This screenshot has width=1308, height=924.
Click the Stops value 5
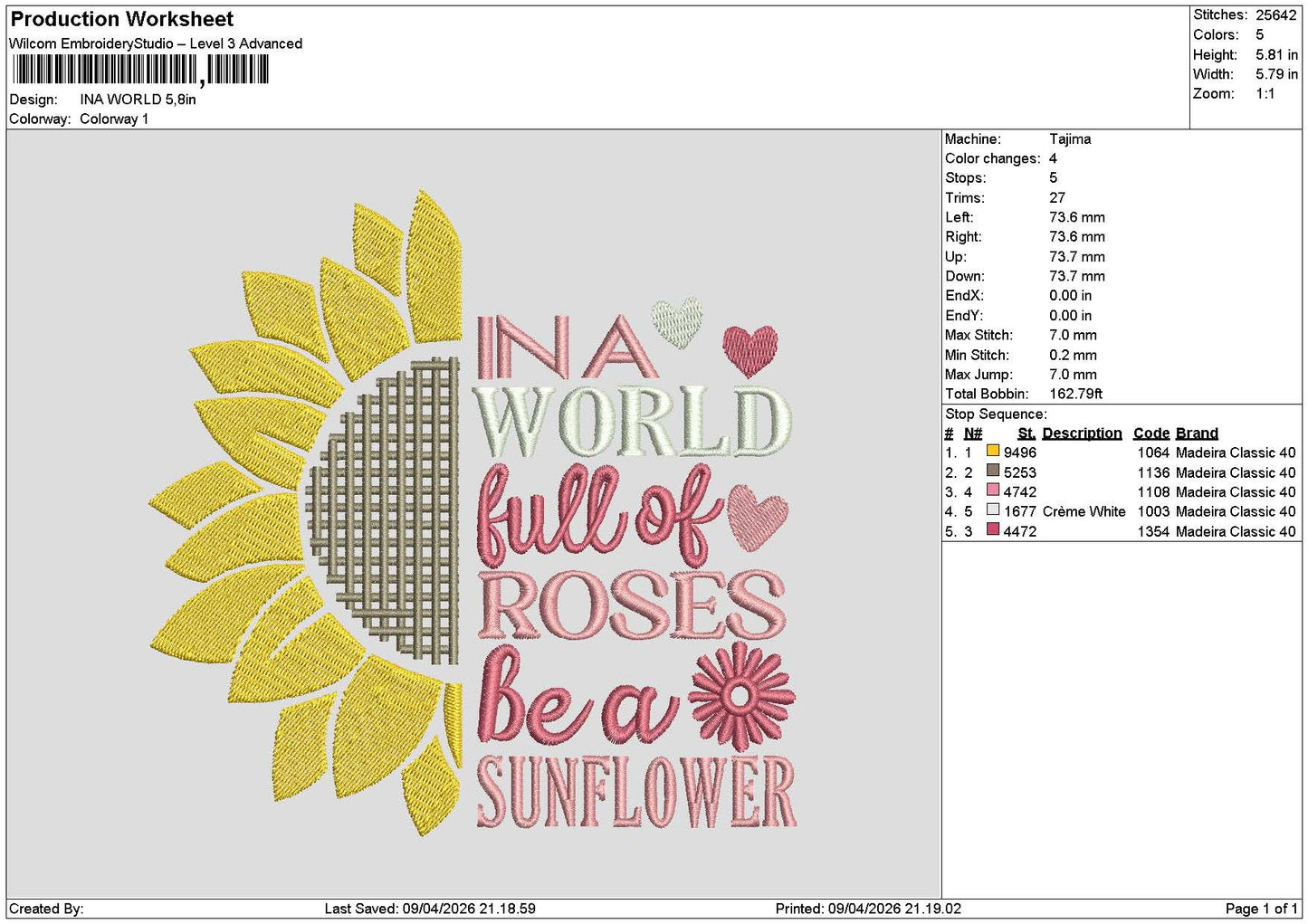[x=1053, y=178]
